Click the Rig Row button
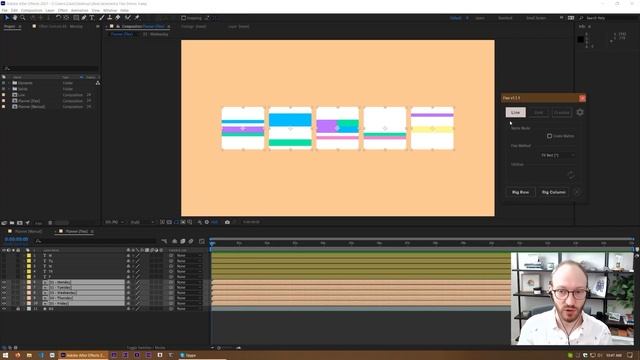 pos(520,192)
